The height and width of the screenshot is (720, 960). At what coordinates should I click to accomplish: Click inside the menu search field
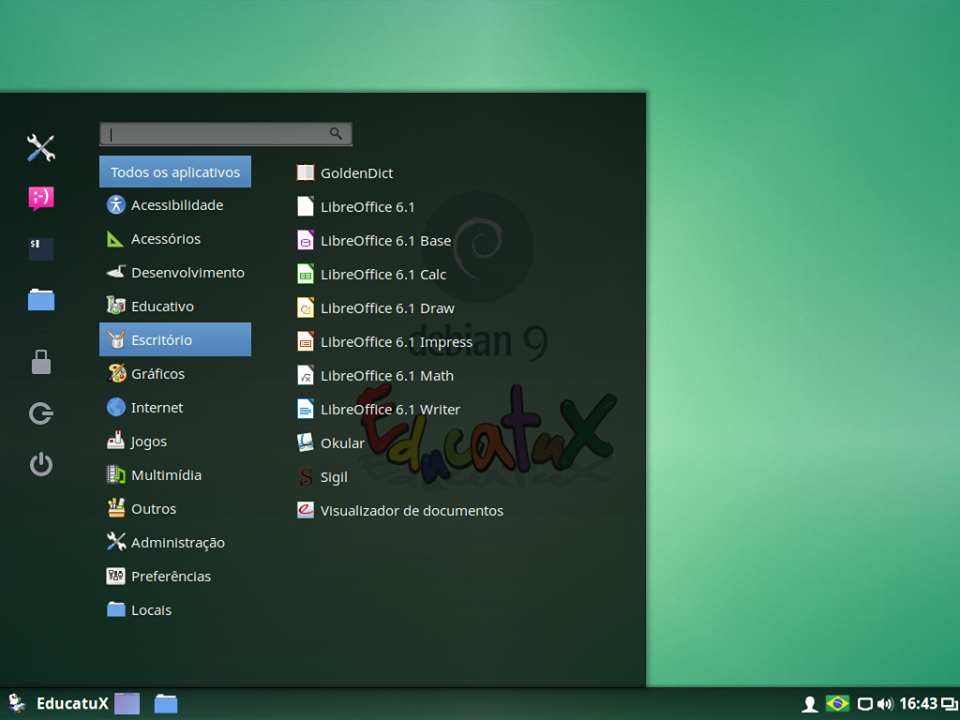click(x=225, y=134)
